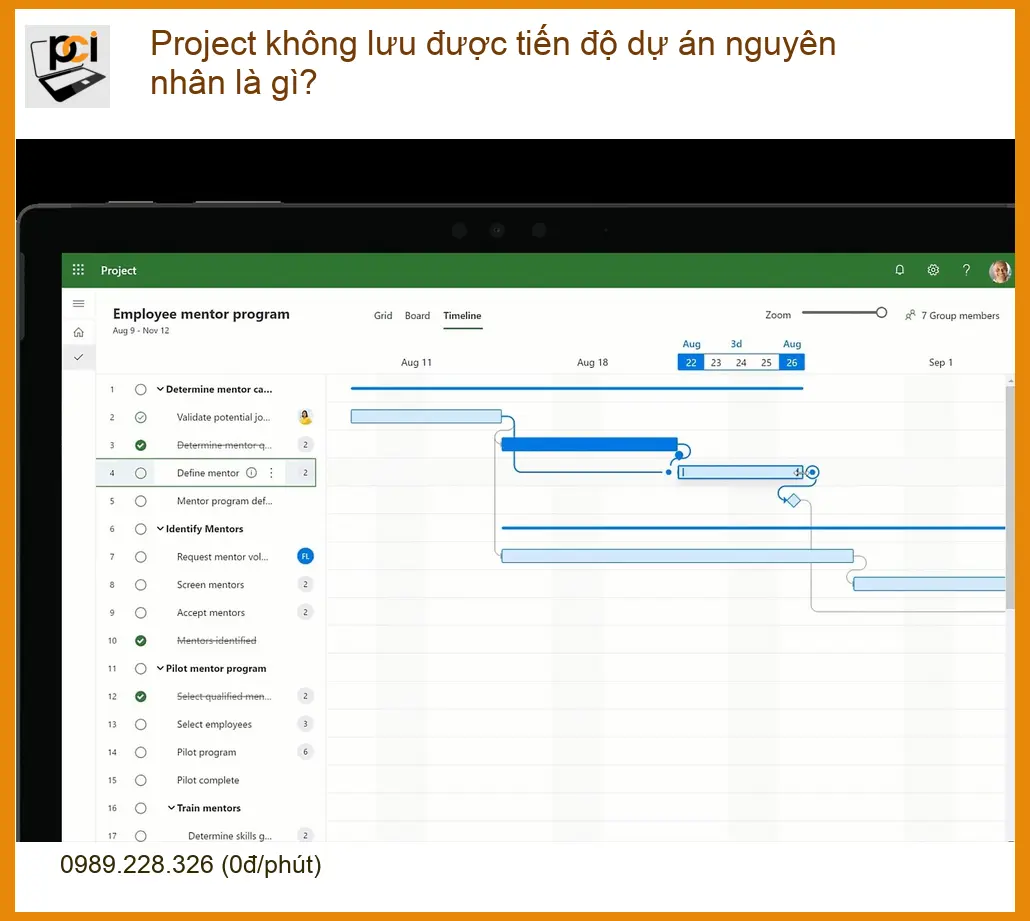Click the Aug 22 start date marker

(691, 362)
